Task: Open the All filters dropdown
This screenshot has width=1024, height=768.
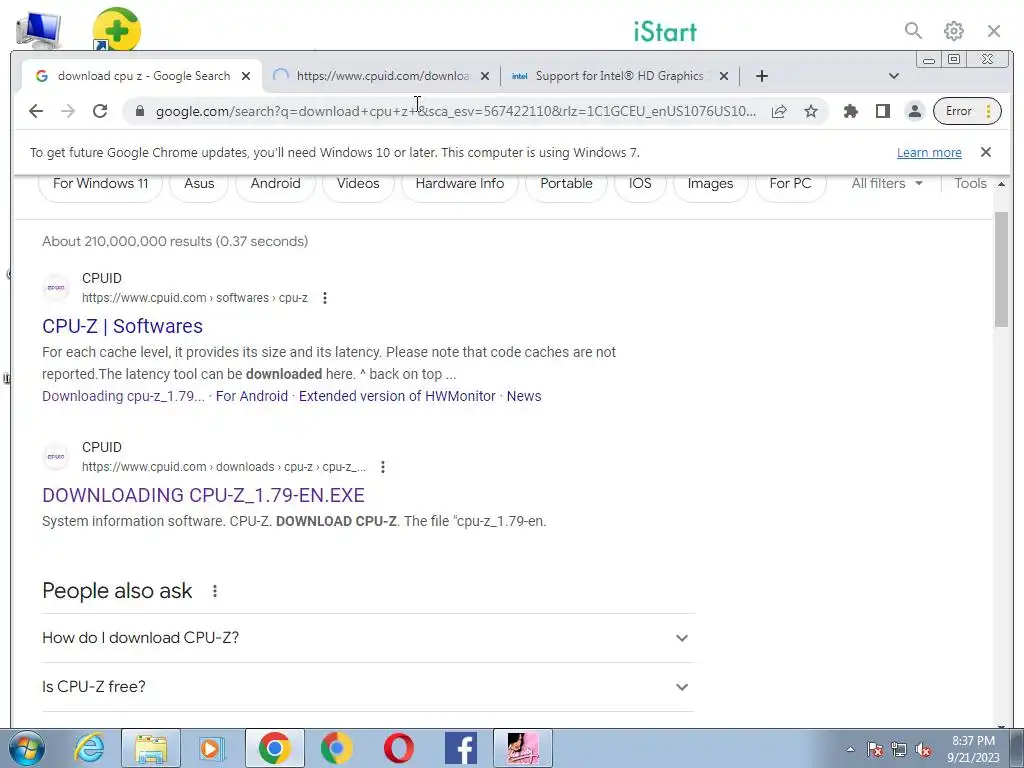Action: tap(887, 184)
